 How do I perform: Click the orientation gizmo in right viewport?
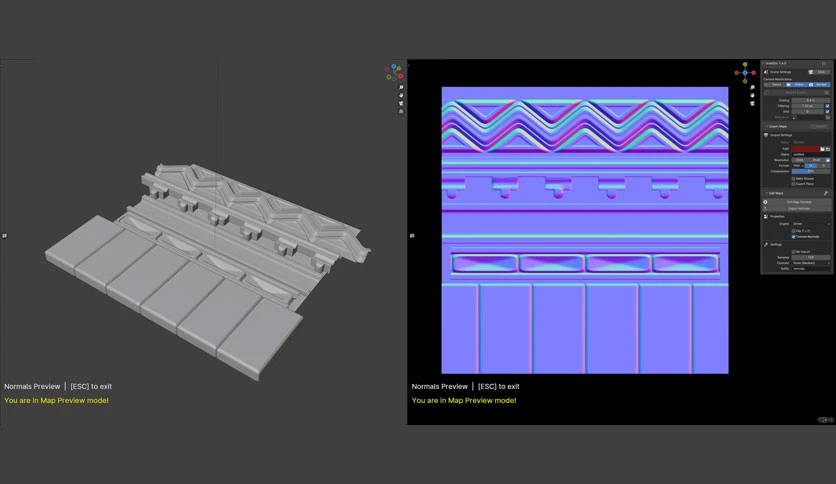tap(745, 72)
